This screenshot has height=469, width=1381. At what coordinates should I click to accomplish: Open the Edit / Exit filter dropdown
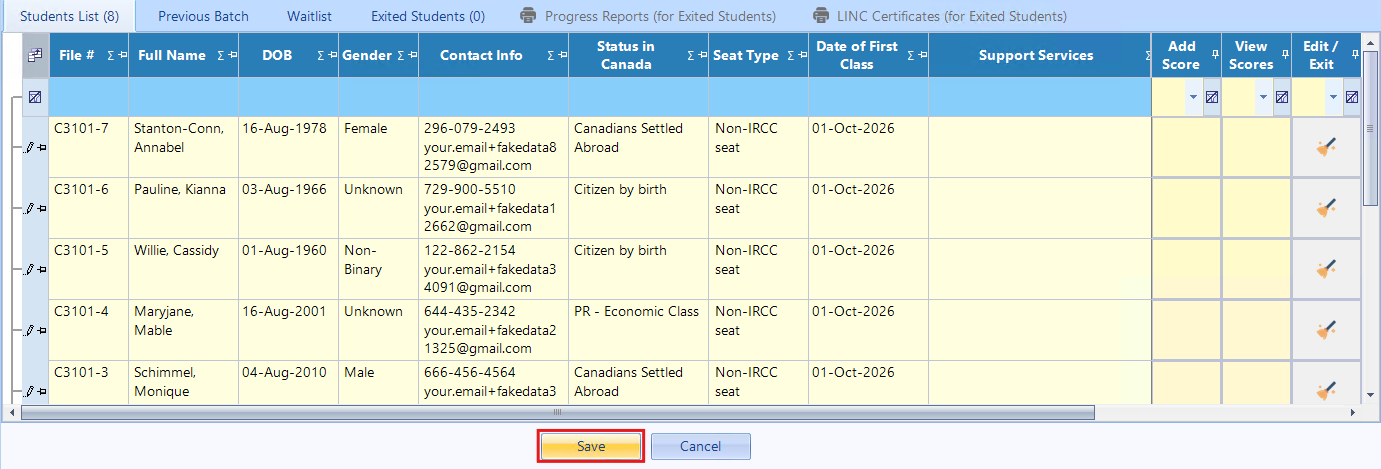(1333, 98)
